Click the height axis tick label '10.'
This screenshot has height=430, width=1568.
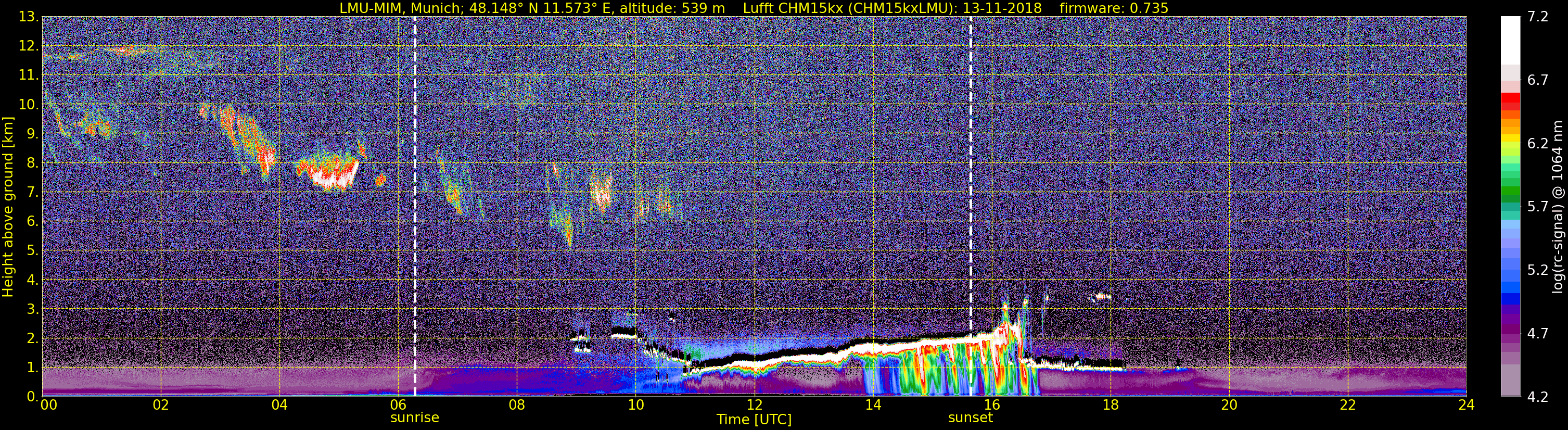pos(29,105)
